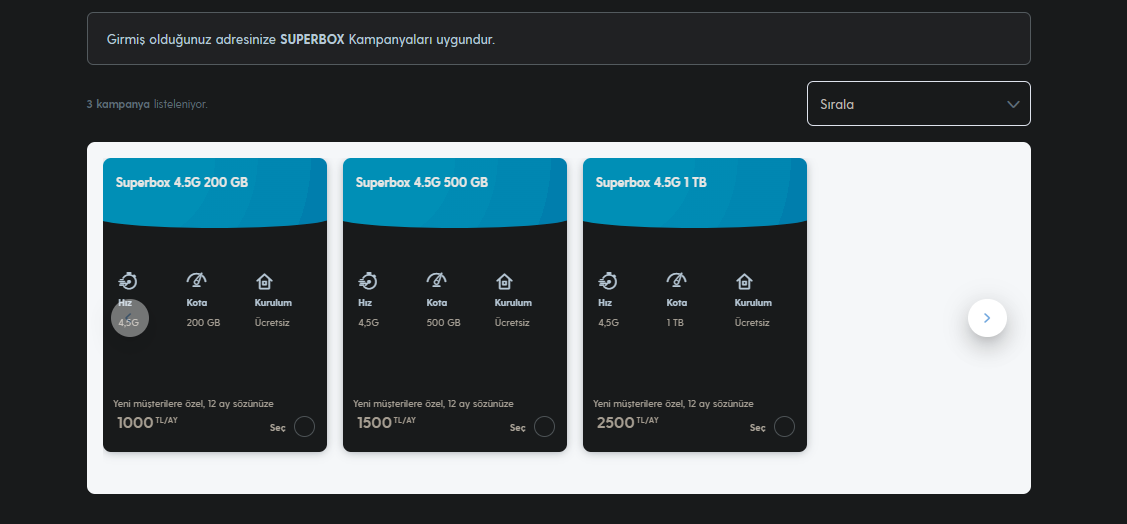The width and height of the screenshot is (1127, 524).
Task: Select the Superbox 4.5G 1 TB plan radio
Action: [785, 426]
